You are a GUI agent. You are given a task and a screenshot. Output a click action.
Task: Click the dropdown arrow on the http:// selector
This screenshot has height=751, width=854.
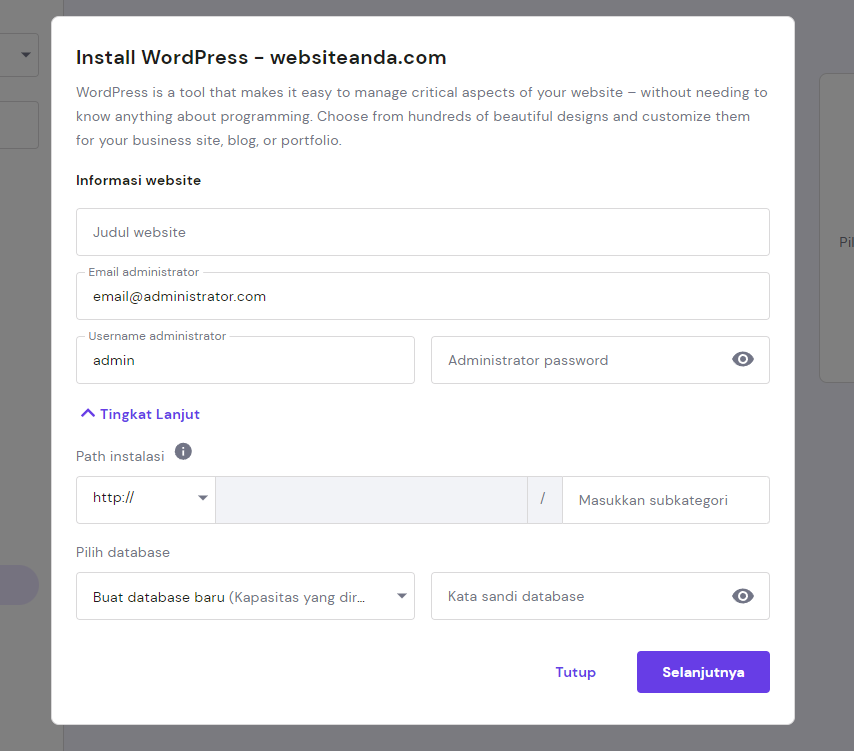[203, 500]
